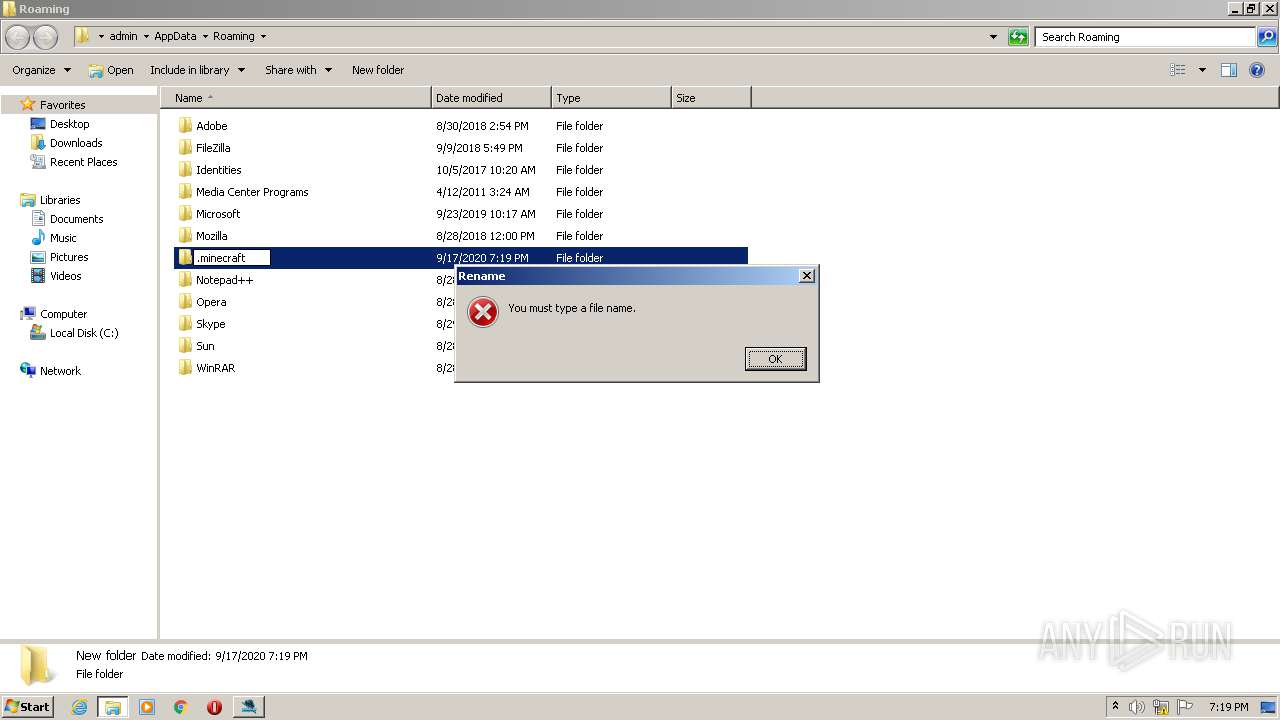Sort by Date modified column header
Viewport: 1280px width, 720px height.
(491, 98)
